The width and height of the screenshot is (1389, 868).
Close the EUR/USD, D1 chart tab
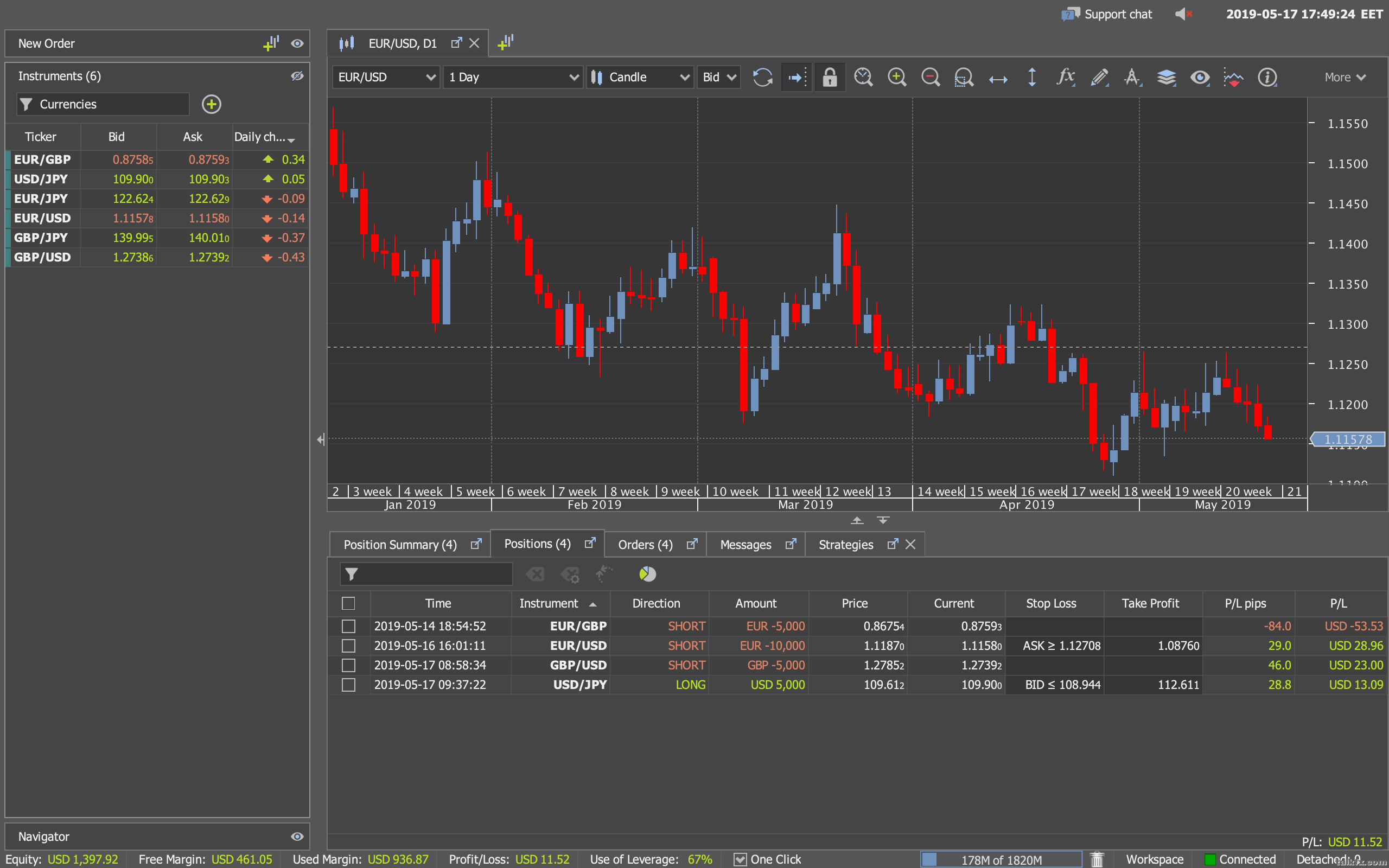pyautogui.click(x=474, y=43)
